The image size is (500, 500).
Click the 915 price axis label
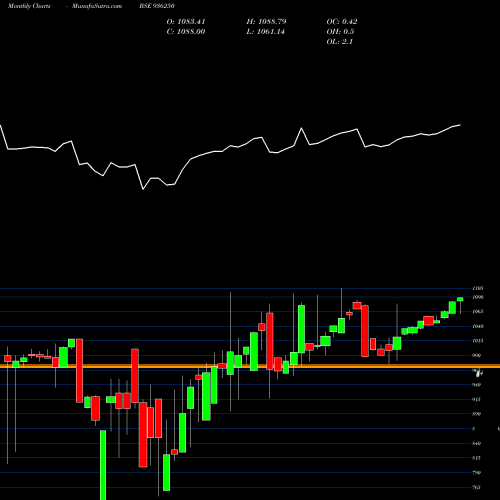(x=476, y=399)
